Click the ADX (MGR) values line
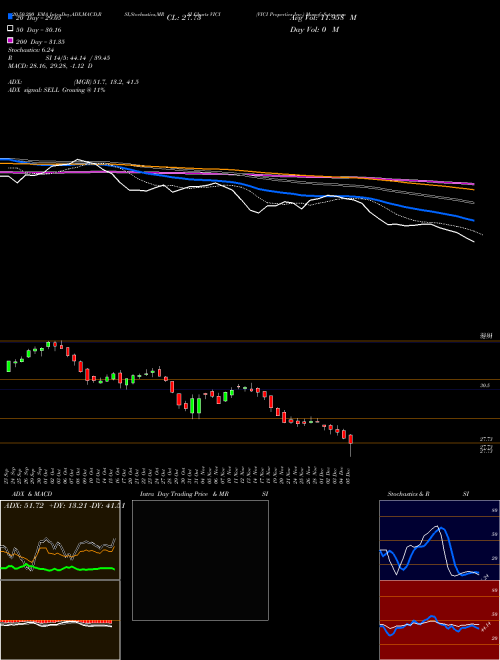The width and height of the screenshot is (500, 660). pos(73,82)
